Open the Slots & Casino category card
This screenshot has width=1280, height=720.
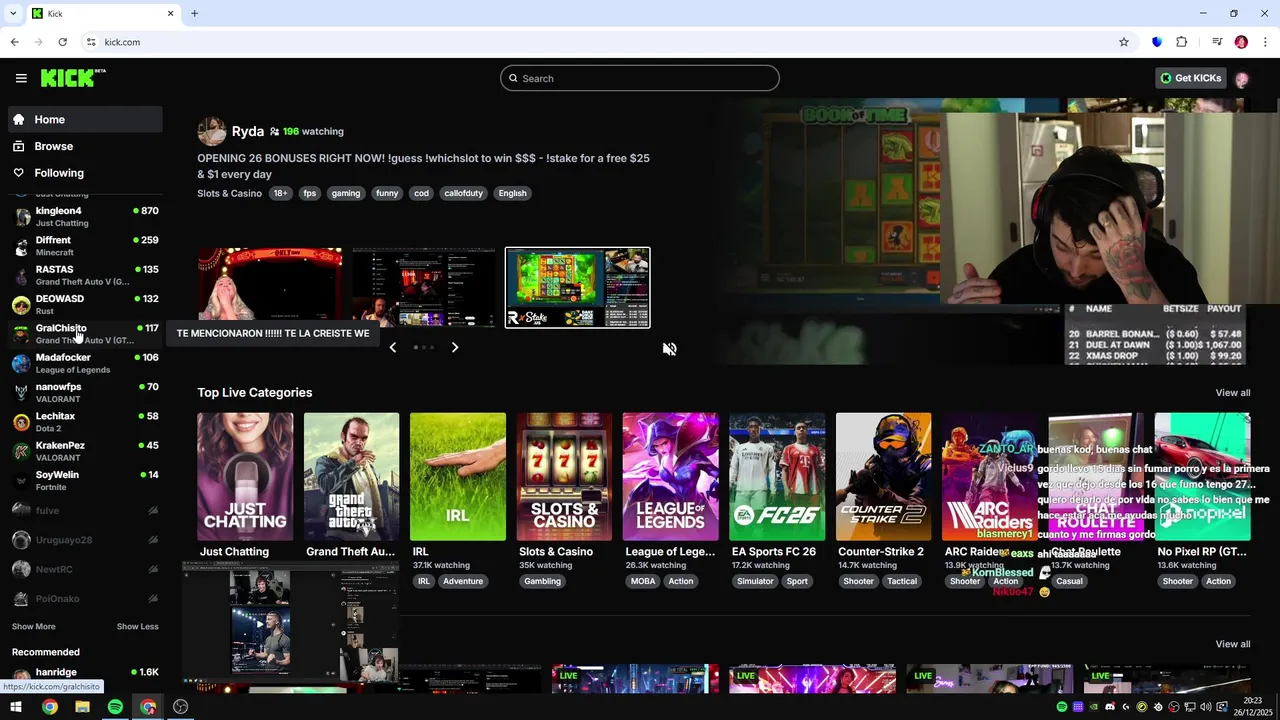tap(564, 477)
